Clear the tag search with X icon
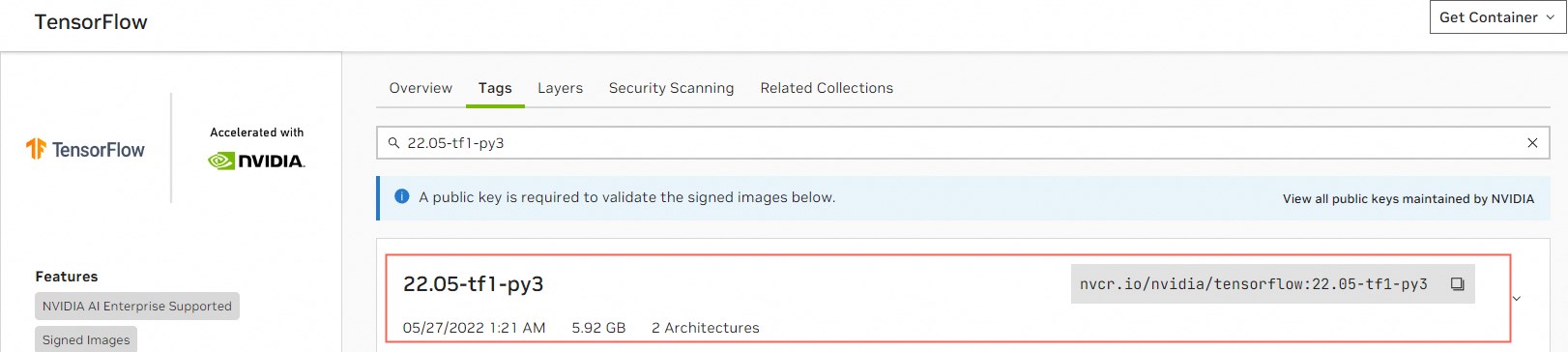 [x=1532, y=143]
